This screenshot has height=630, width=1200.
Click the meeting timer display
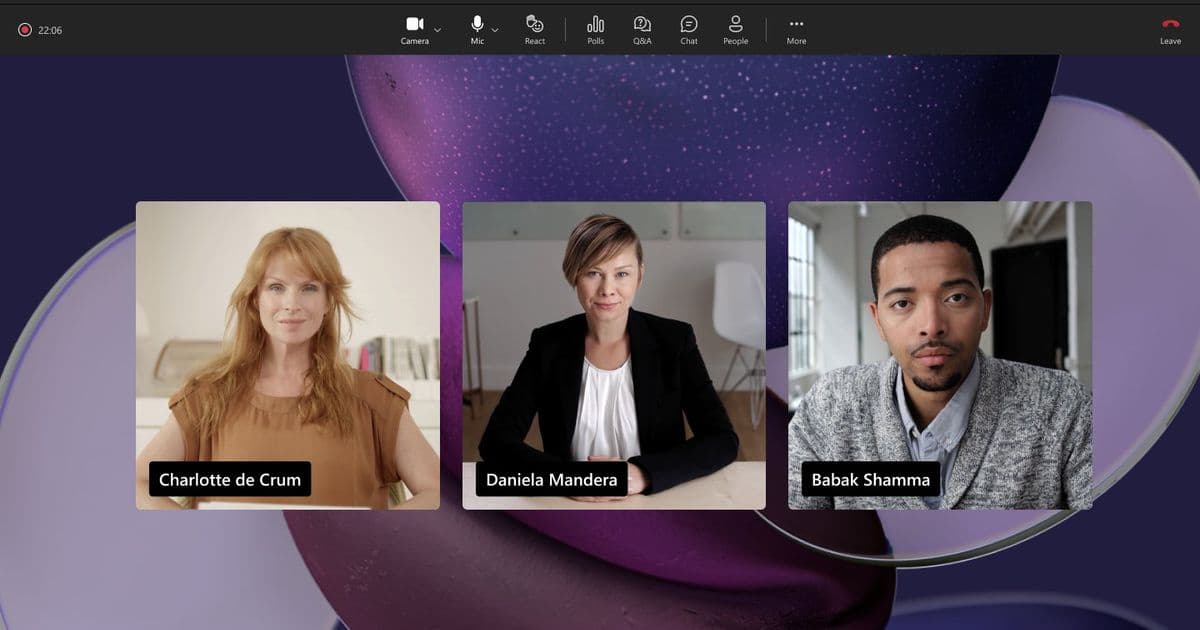click(x=50, y=29)
